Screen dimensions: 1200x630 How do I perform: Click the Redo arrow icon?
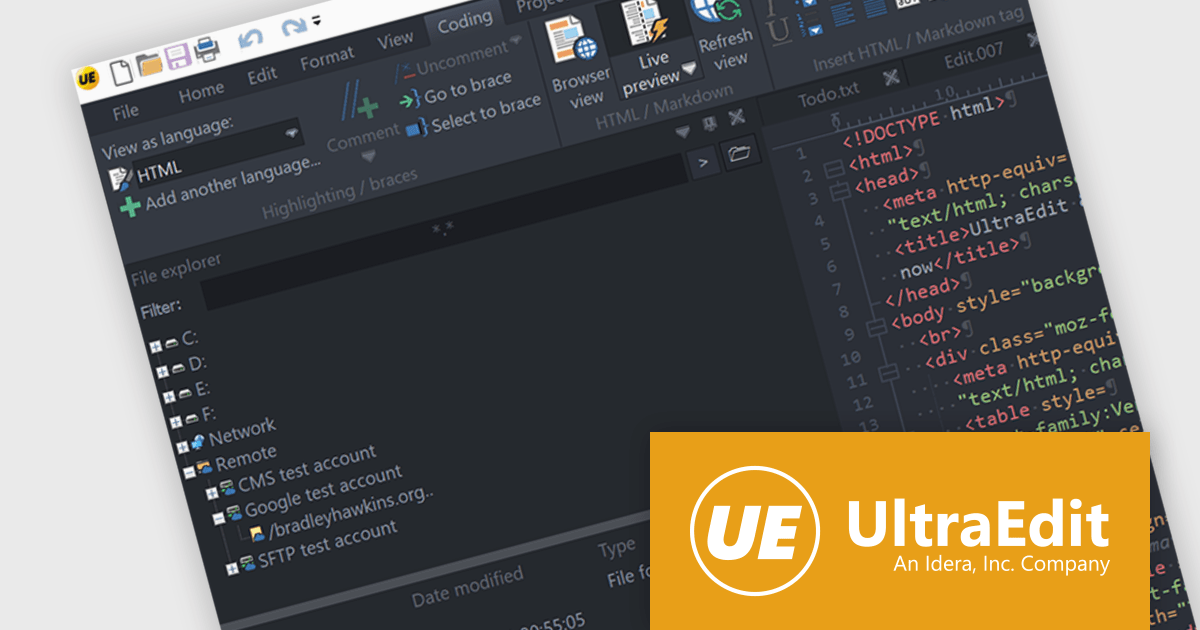point(294,29)
